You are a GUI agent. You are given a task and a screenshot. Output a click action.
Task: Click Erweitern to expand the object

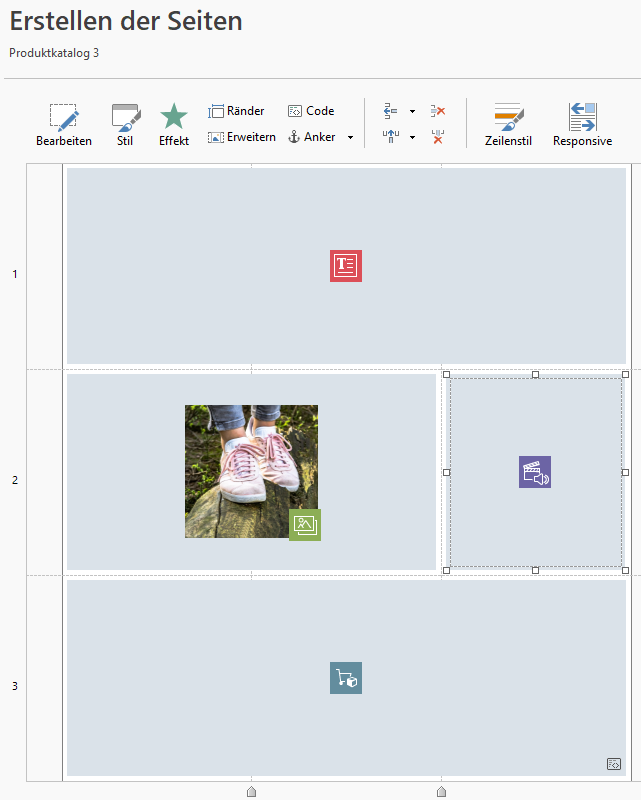click(241, 137)
